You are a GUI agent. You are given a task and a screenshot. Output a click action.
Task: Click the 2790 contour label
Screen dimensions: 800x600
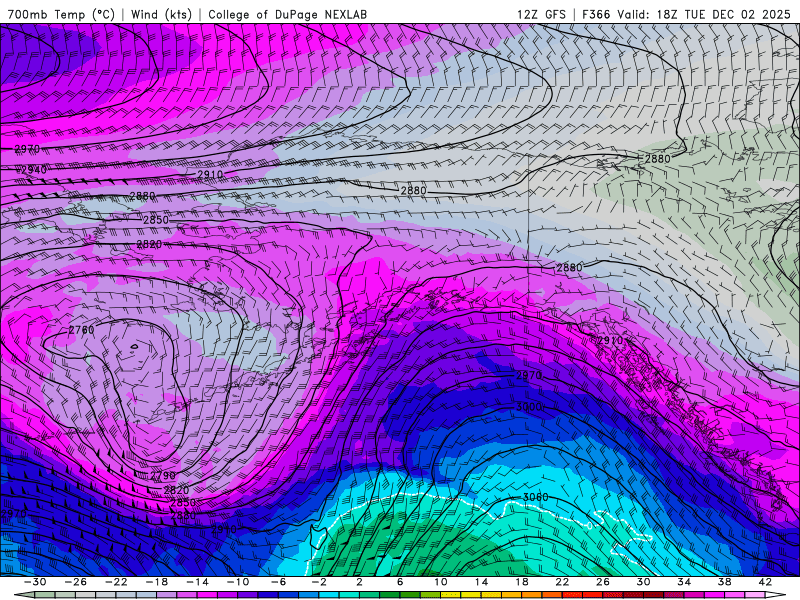[x=163, y=476]
